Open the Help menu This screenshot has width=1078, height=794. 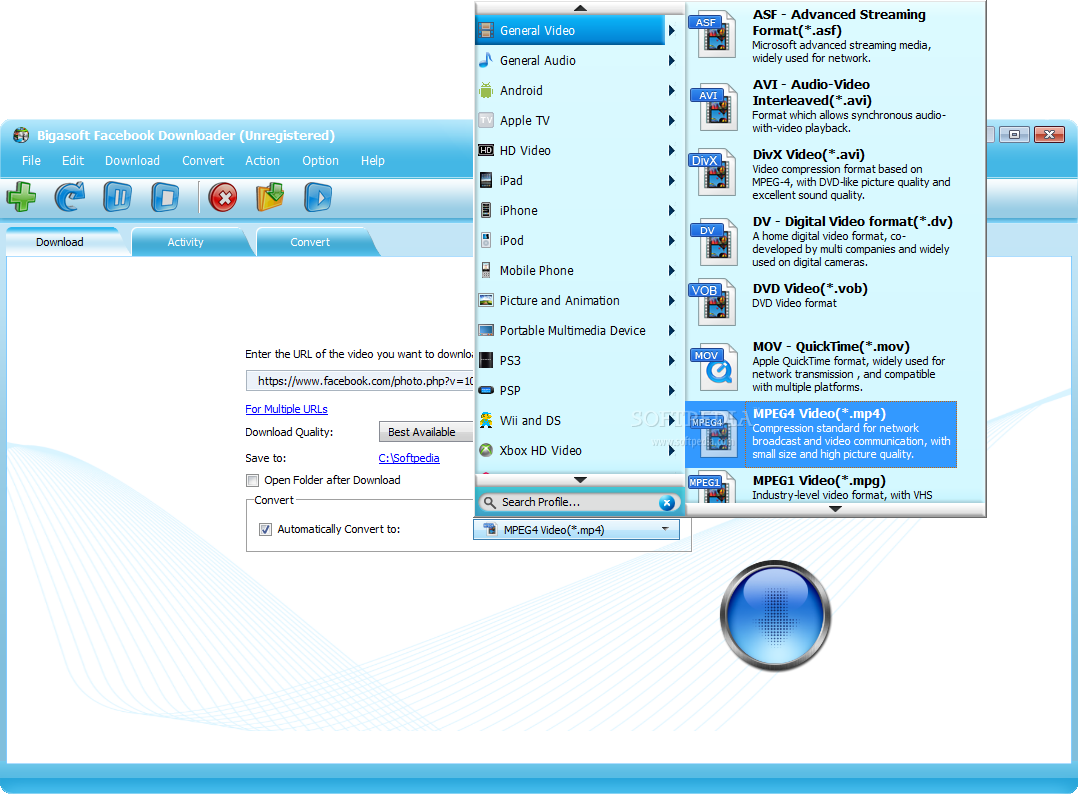tap(373, 160)
